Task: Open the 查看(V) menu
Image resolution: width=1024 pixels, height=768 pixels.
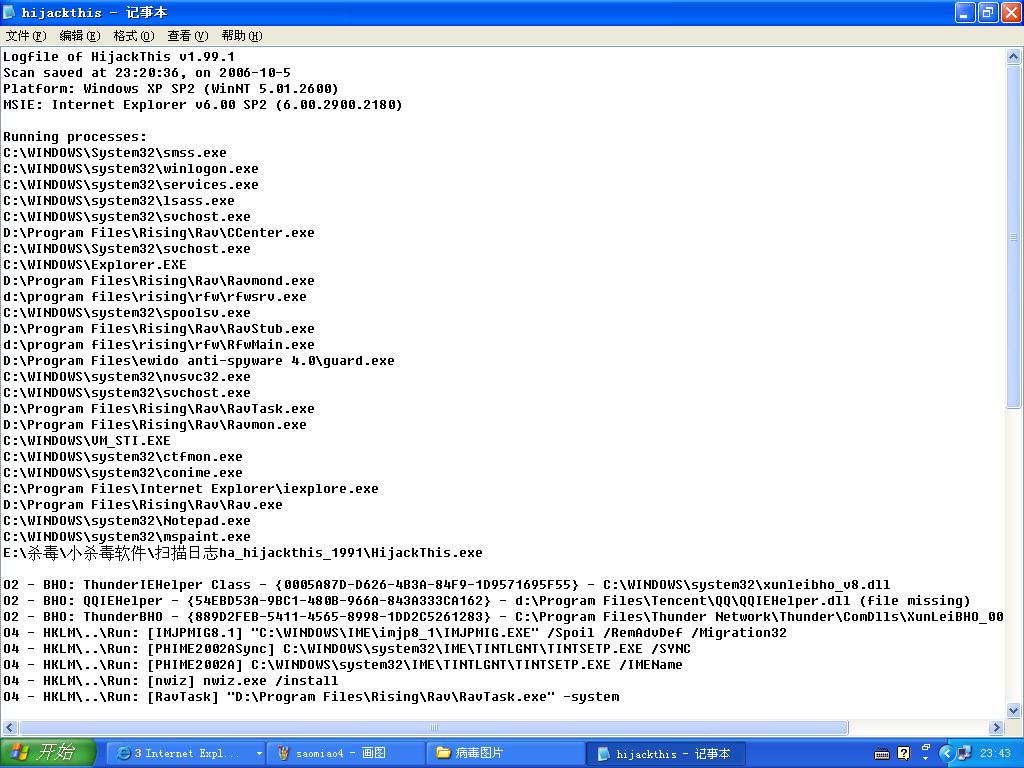Action: tap(187, 36)
